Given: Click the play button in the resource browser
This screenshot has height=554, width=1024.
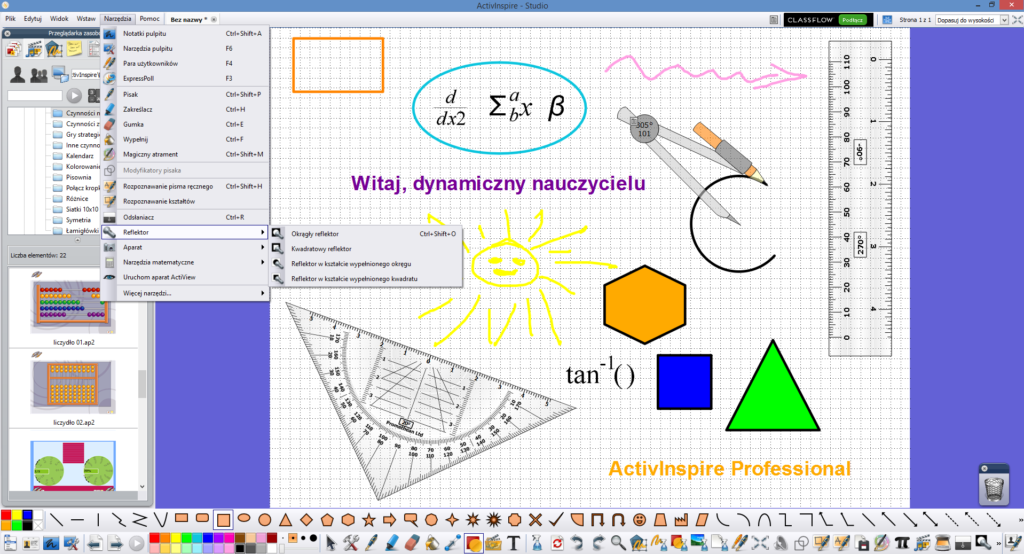Looking at the screenshot, I should (x=74, y=96).
